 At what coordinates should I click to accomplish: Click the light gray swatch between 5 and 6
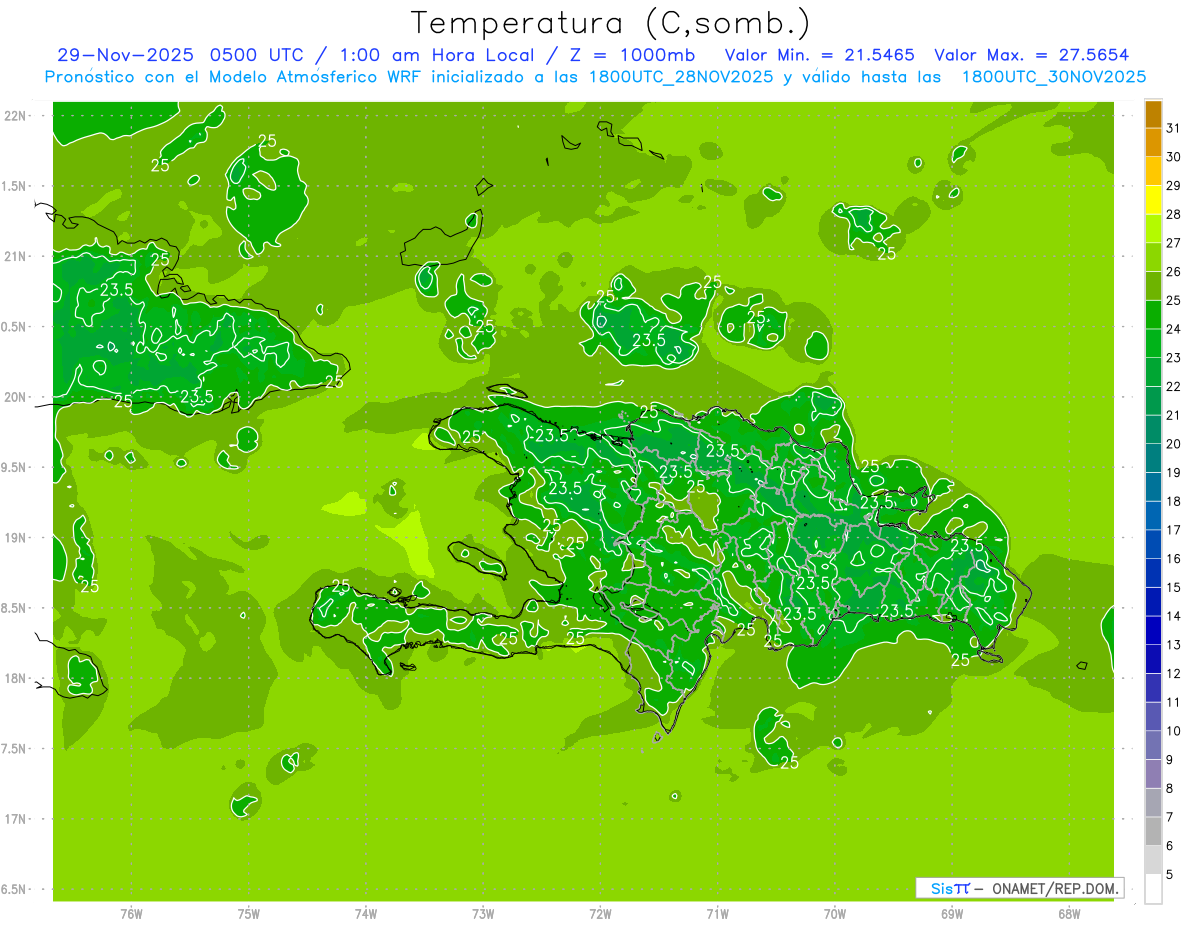pos(1153,860)
